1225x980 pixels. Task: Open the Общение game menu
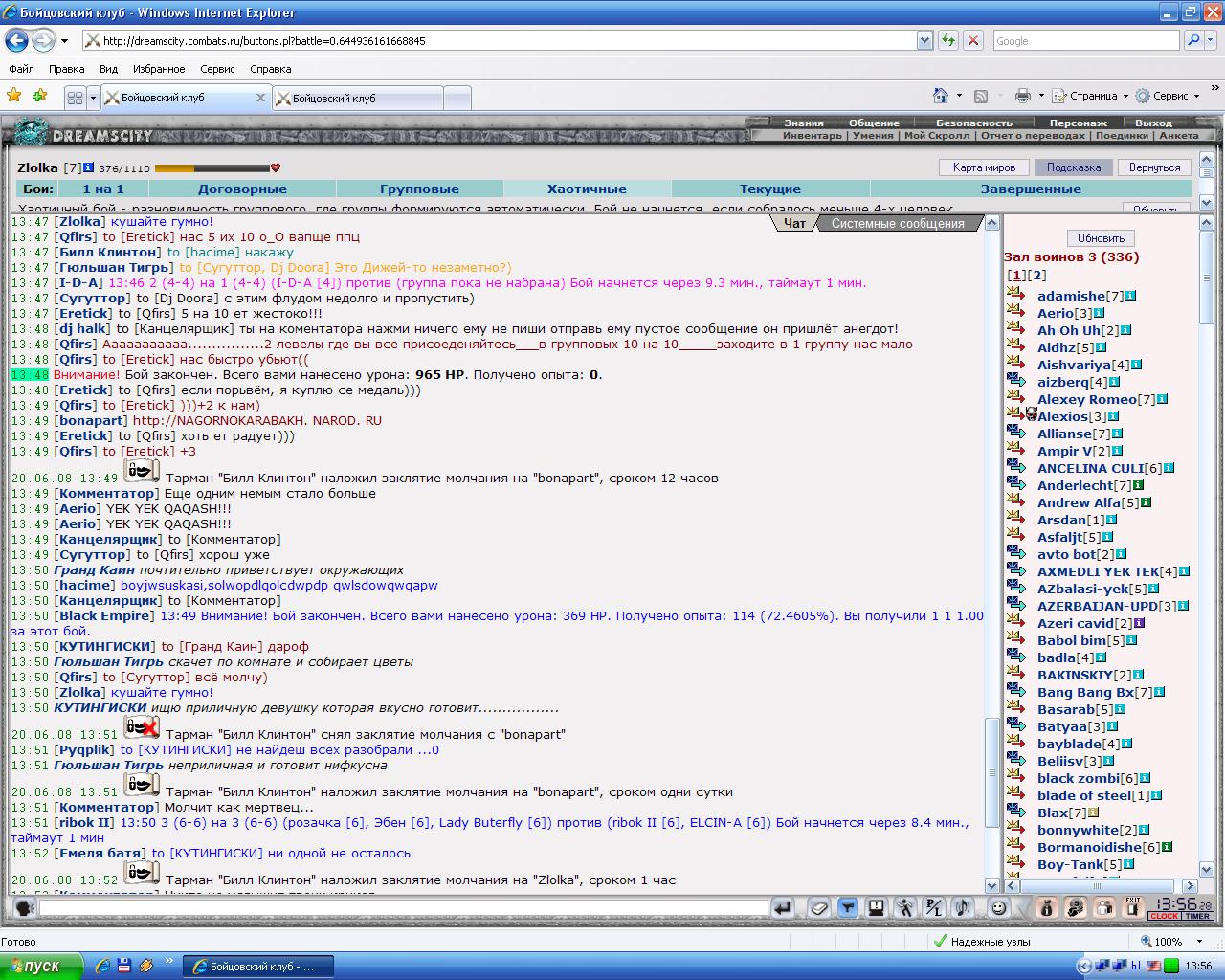(873, 122)
